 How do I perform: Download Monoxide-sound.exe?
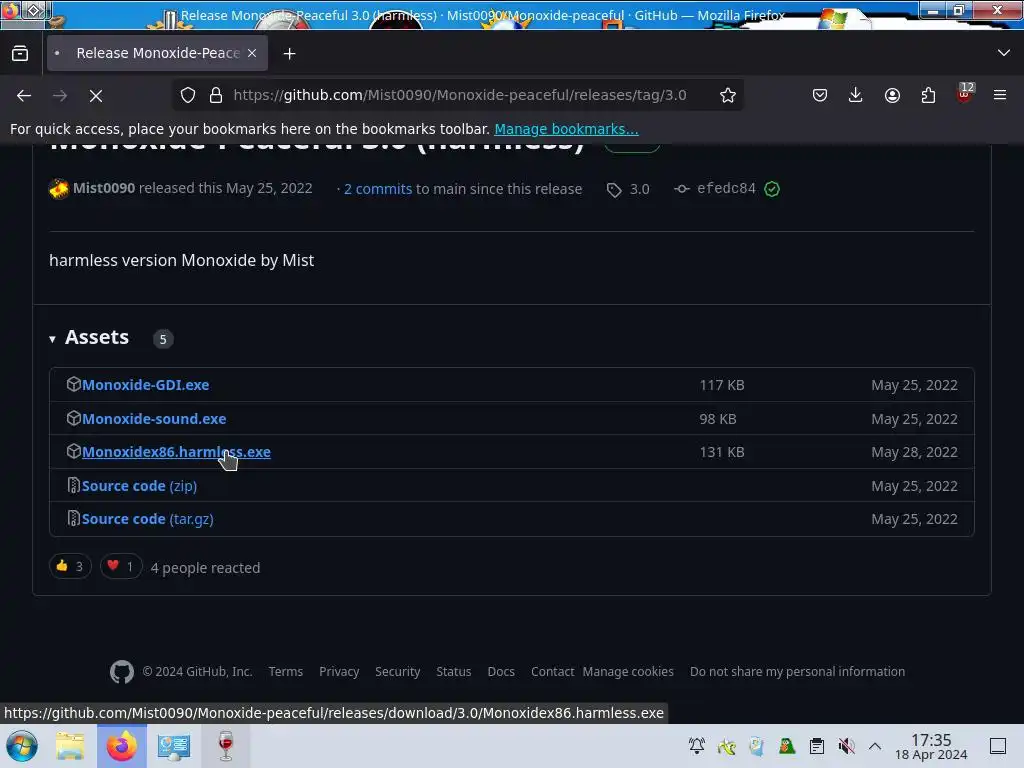point(154,419)
